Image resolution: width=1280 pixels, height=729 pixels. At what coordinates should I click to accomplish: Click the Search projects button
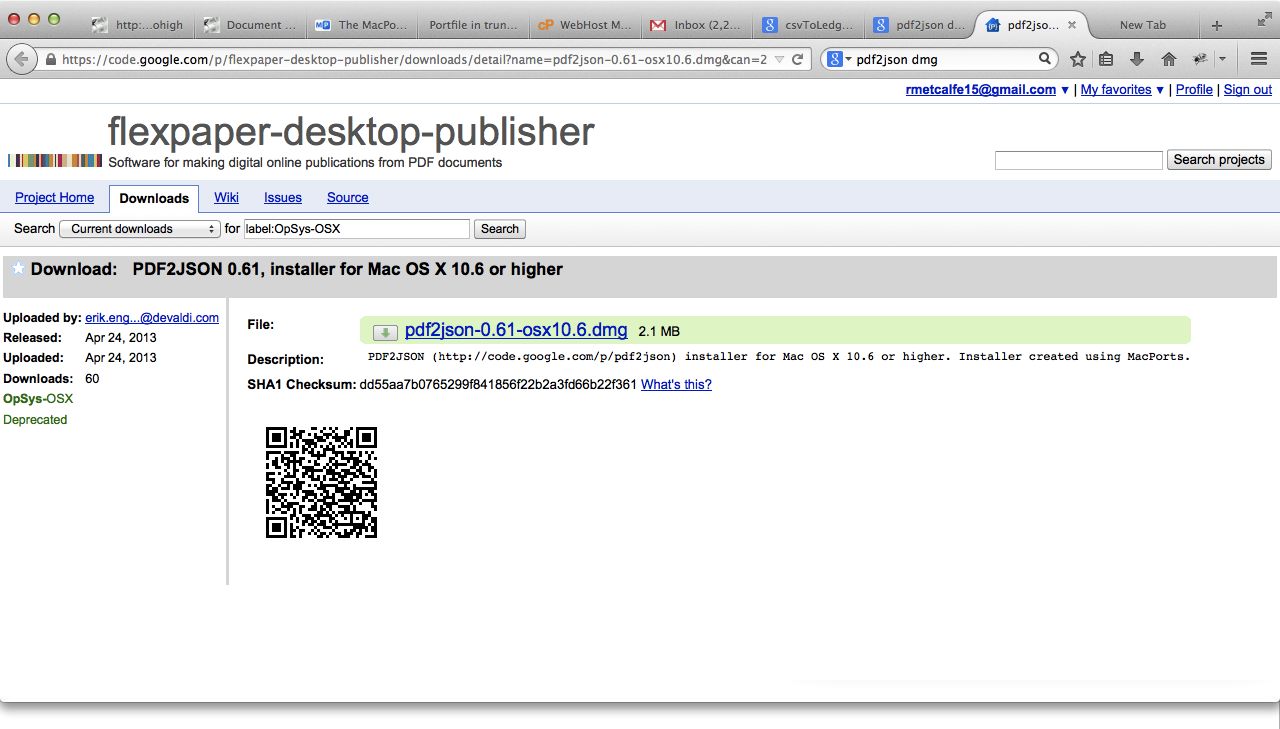[1219, 159]
